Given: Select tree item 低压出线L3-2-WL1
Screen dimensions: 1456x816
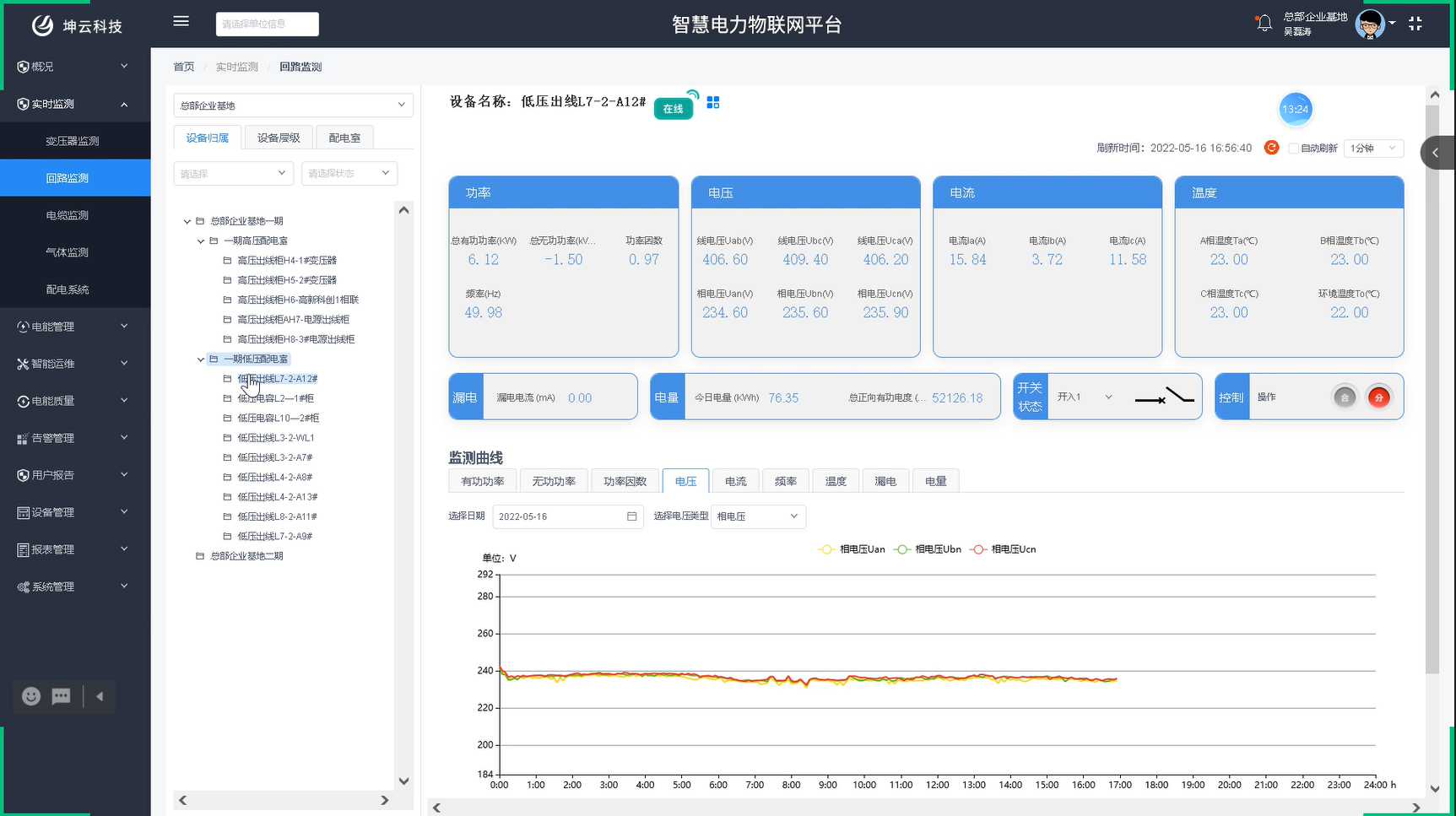Looking at the screenshot, I should 276,438.
